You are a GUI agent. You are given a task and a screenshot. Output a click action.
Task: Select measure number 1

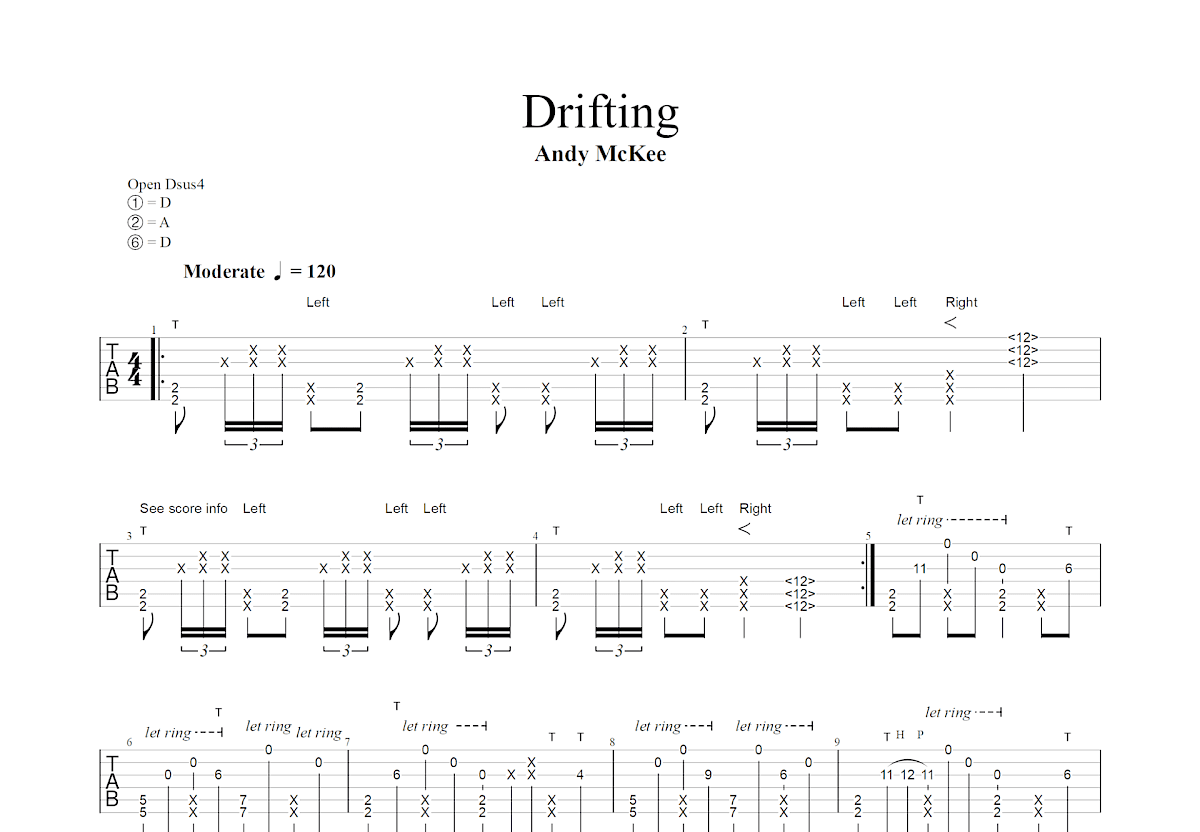click(x=154, y=329)
